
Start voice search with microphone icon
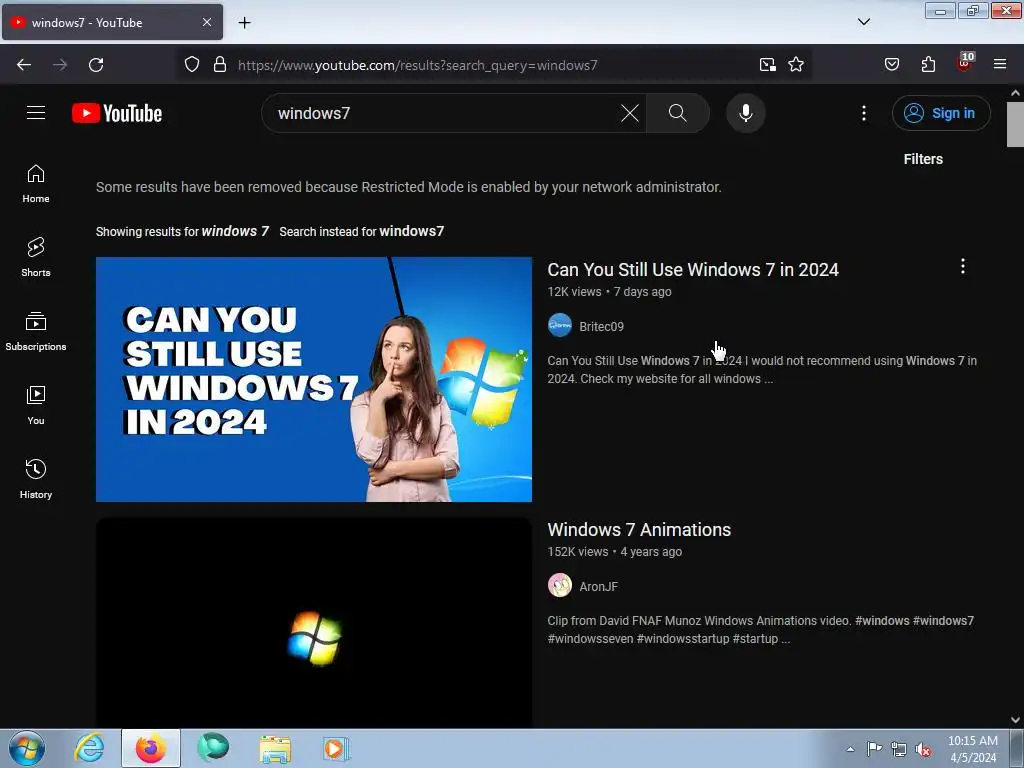746,113
